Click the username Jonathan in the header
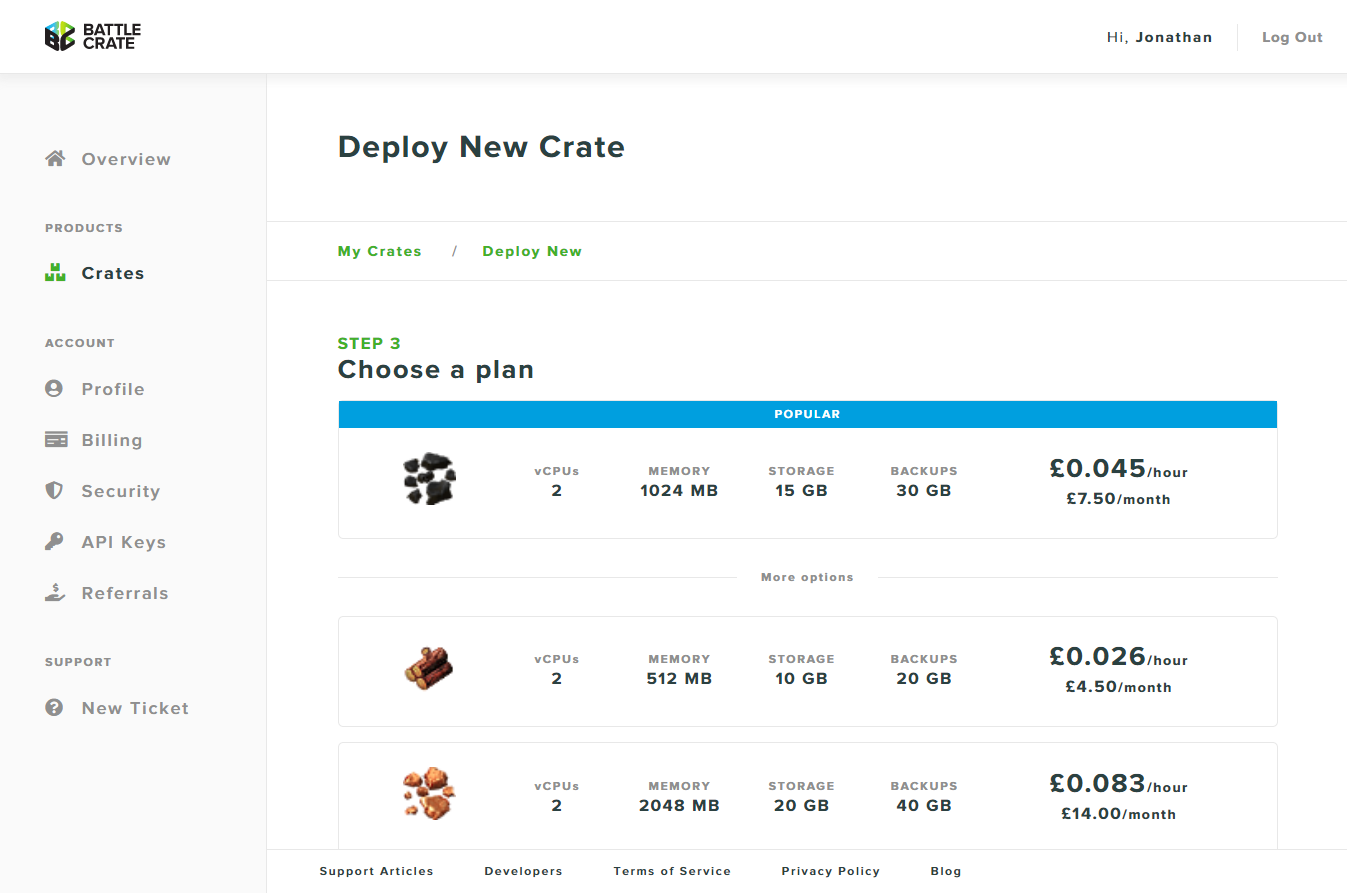The height and width of the screenshot is (893, 1347). pos(1174,37)
